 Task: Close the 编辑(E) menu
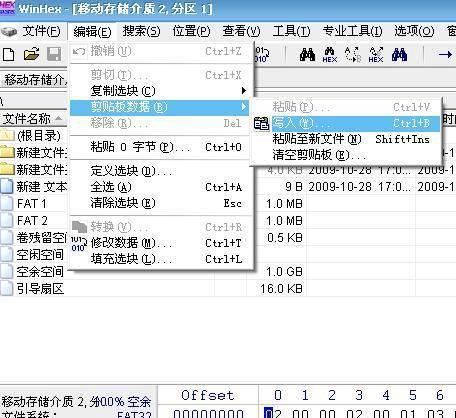tap(92, 32)
